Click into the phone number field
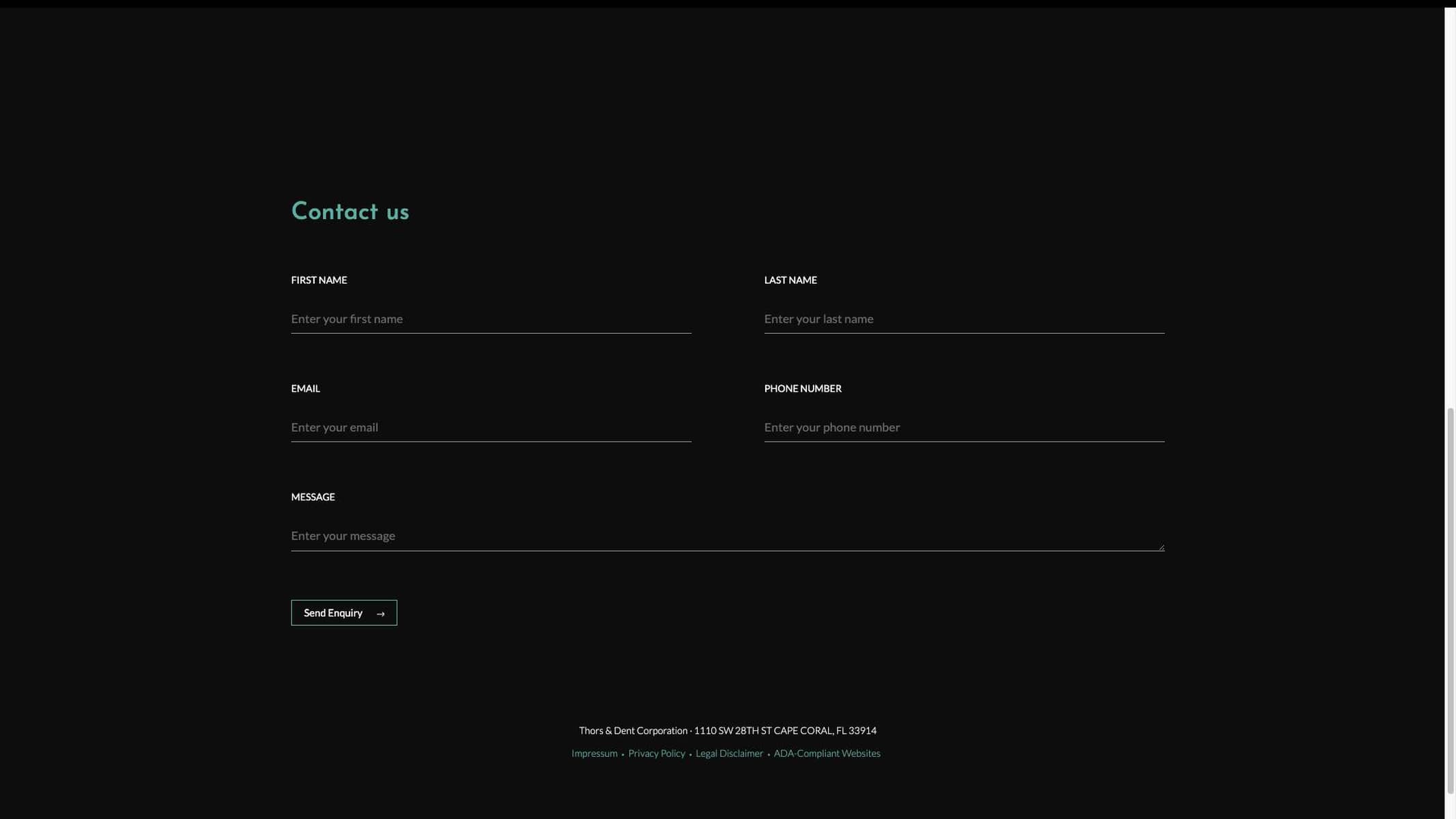This screenshot has width=1456, height=819. [x=964, y=427]
